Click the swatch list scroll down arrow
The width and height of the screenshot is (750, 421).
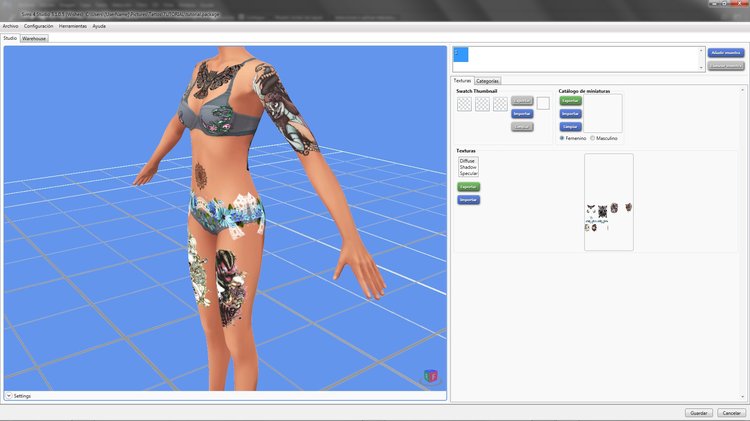pyautogui.click(x=701, y=68)
